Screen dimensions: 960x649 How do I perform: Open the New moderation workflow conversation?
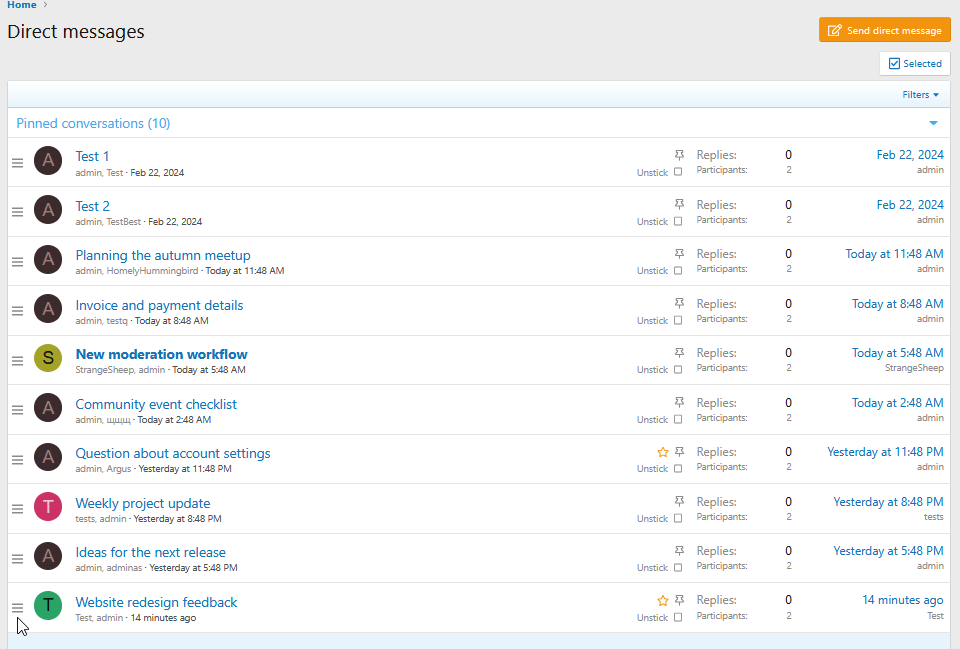click(x=162, y=355)
